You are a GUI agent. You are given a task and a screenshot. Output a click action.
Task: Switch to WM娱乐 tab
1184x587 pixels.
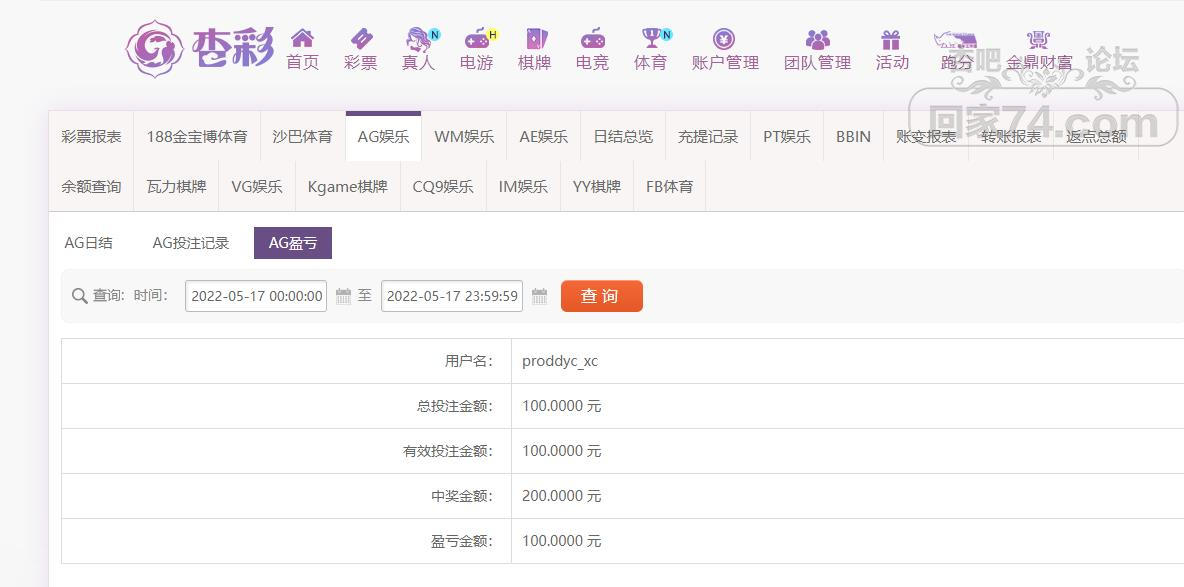[464, 137]
